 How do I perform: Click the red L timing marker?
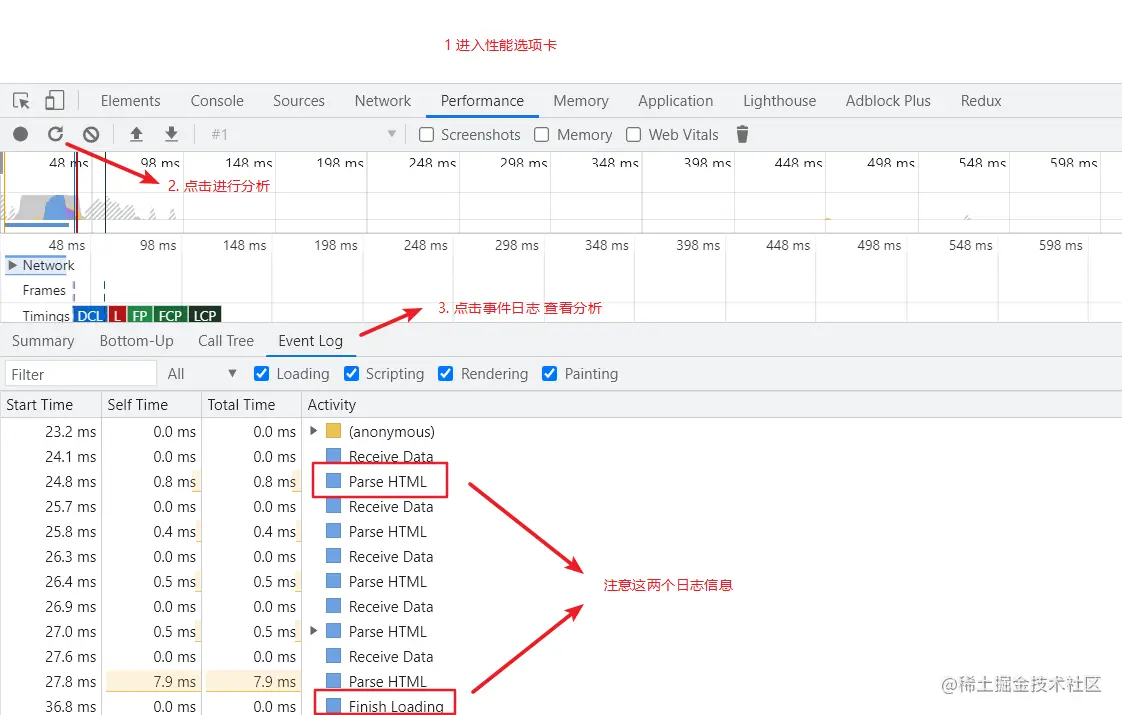[x=117, y=316]
